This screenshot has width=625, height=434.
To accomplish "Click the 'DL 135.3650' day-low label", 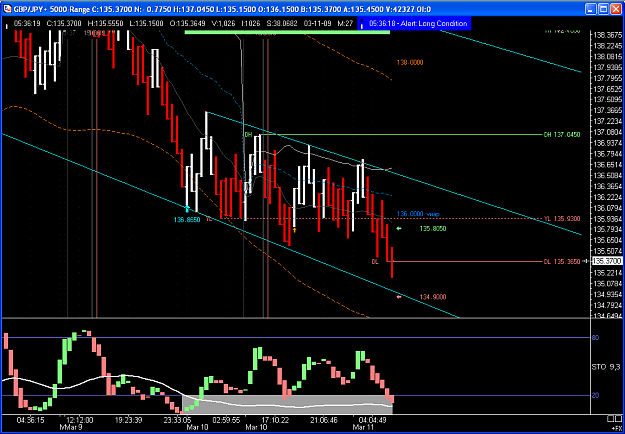I will coord(562,261).
